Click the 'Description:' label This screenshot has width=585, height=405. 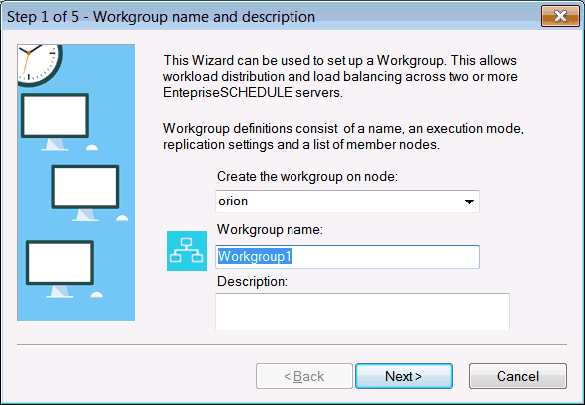coord(253,282)
